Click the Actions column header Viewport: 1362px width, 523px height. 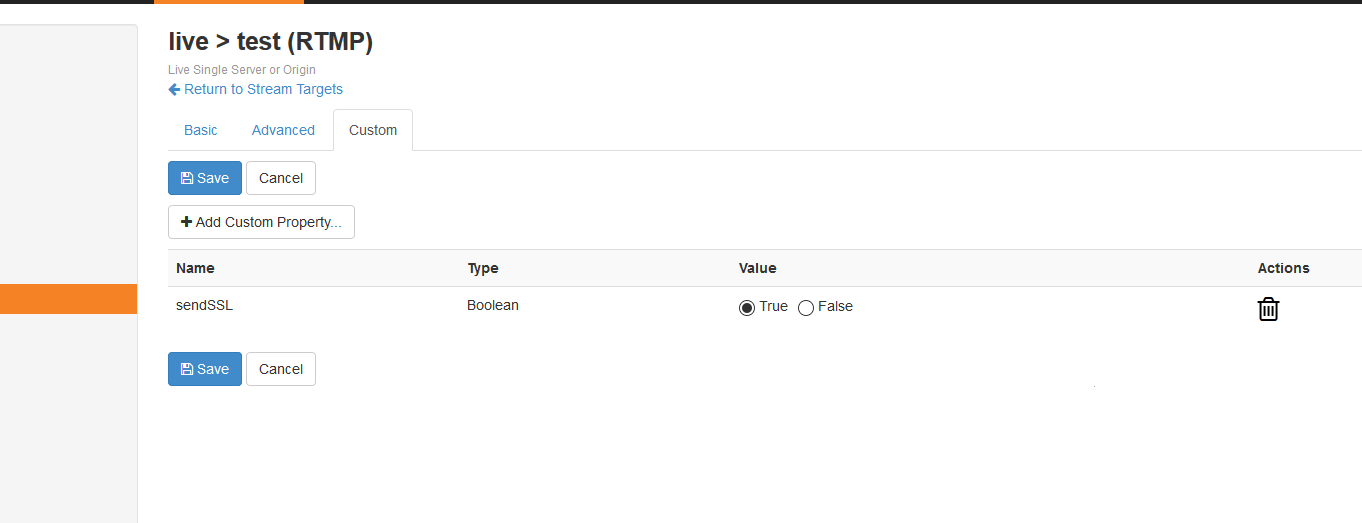click(1283, 268)
